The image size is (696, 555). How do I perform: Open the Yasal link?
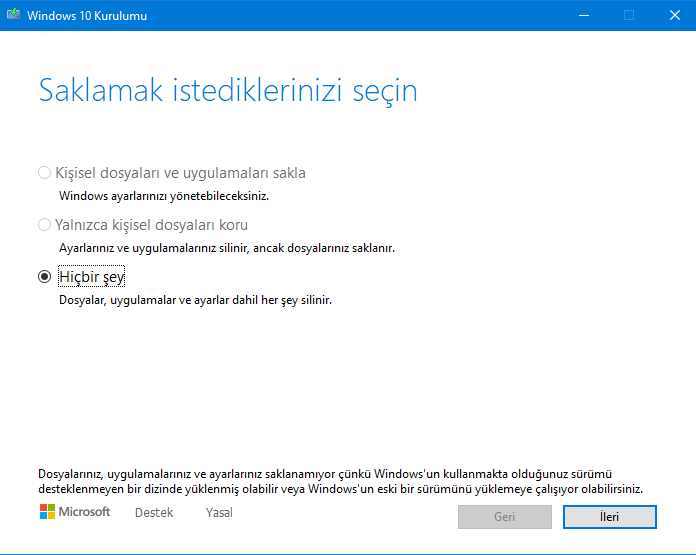(219, 512)
